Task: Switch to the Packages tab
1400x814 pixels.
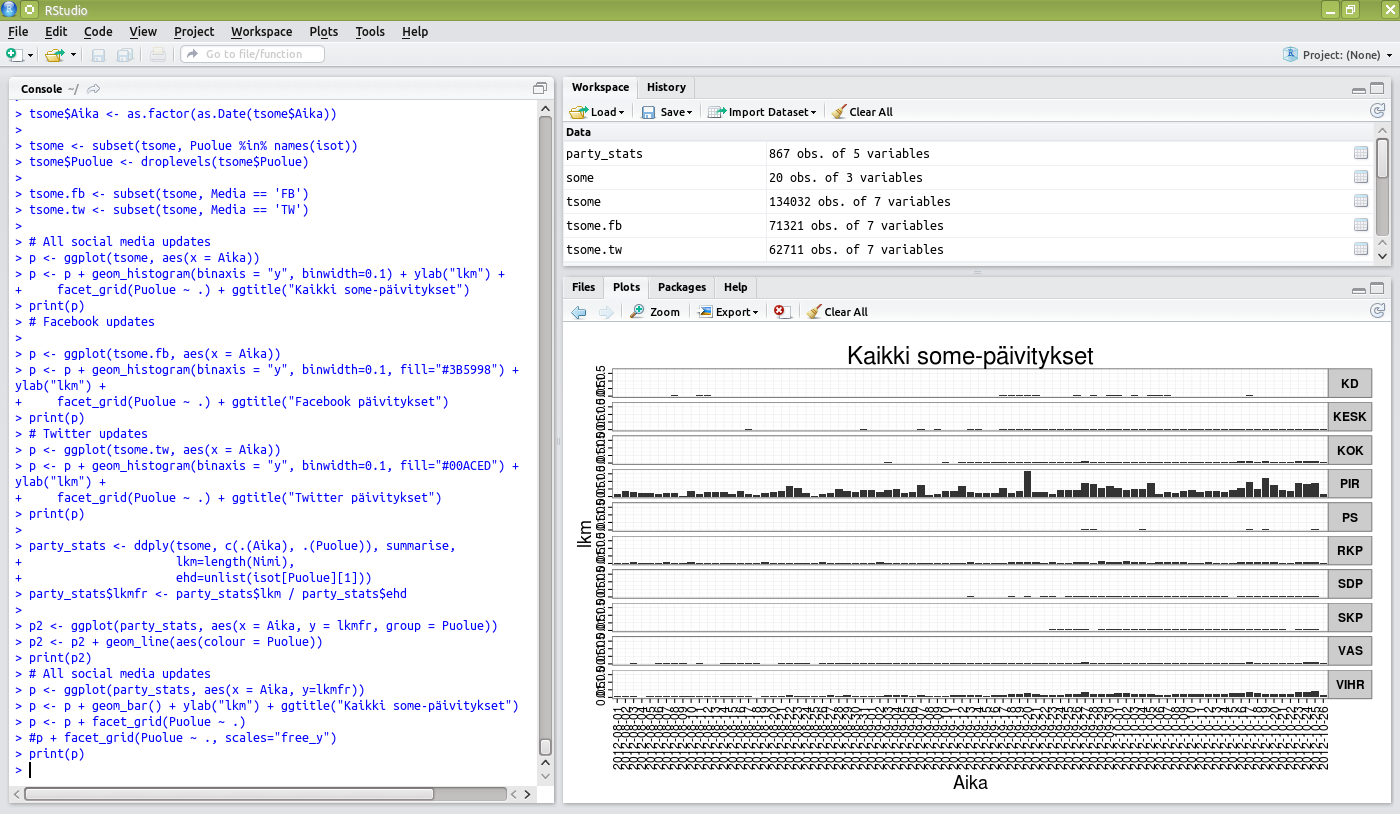Action: pyautogui.click(x=682, y=287)
